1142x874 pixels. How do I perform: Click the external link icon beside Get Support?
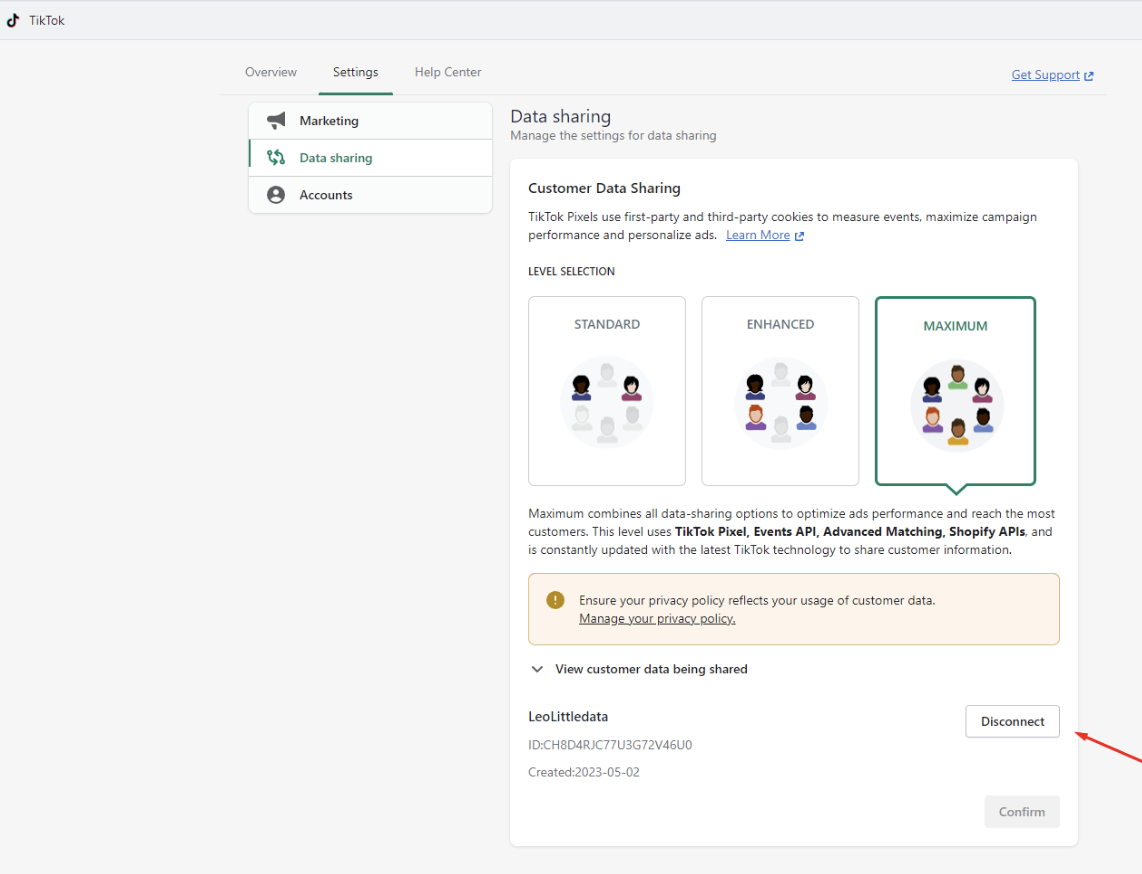1089,76
